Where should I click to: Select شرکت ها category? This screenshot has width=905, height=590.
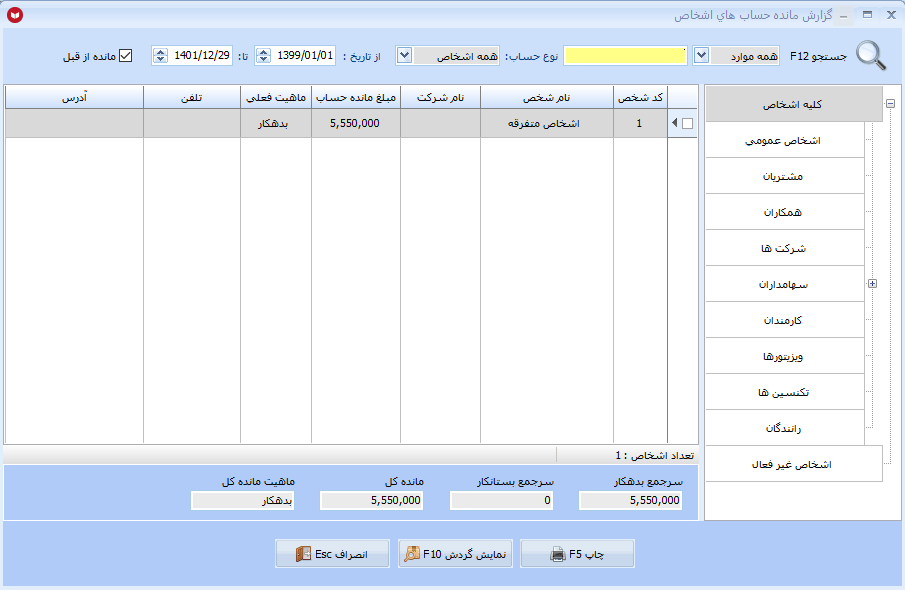click(x=784, y=248)
